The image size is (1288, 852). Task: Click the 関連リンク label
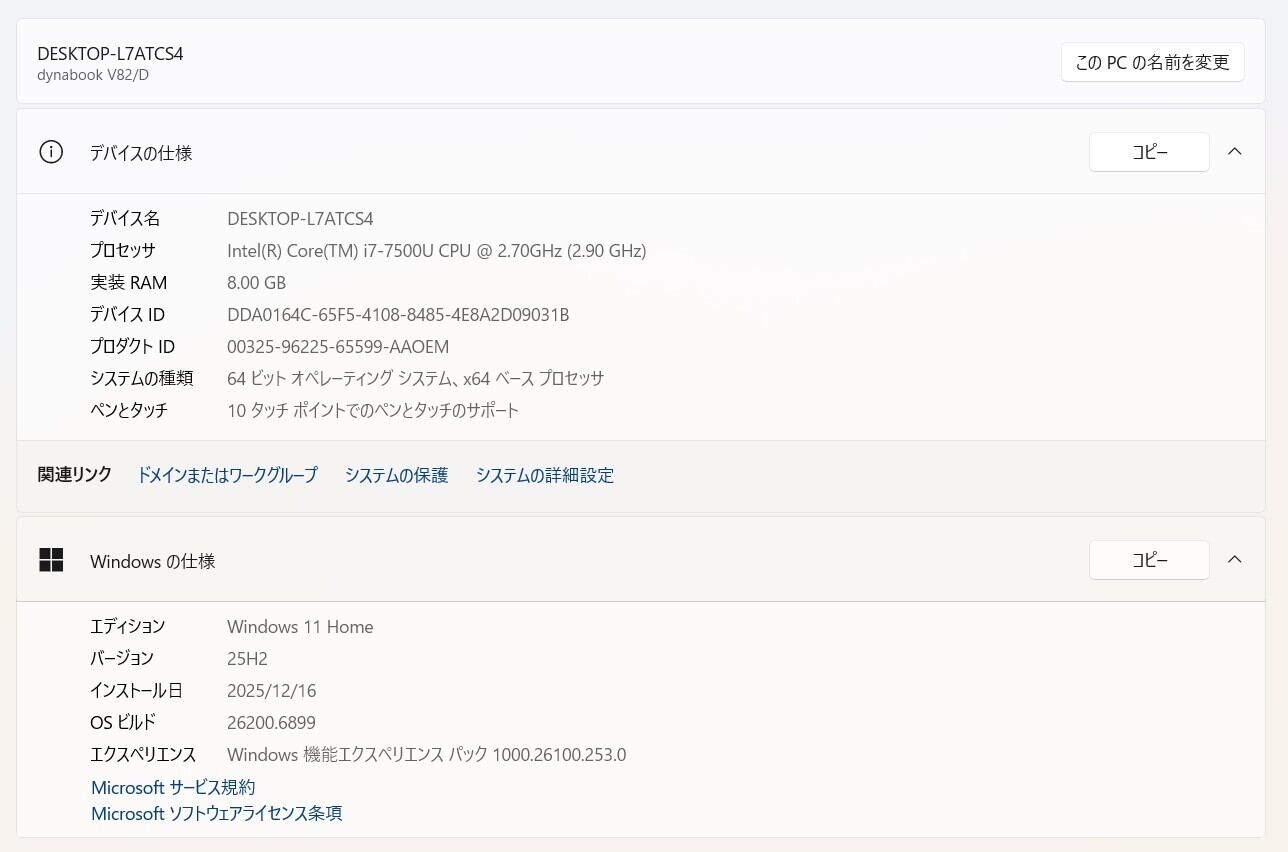pyautogui.click(x=75, y=475)
